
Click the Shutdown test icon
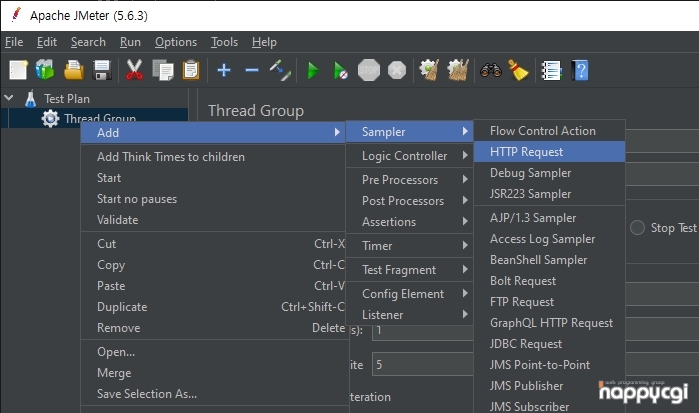397,70
